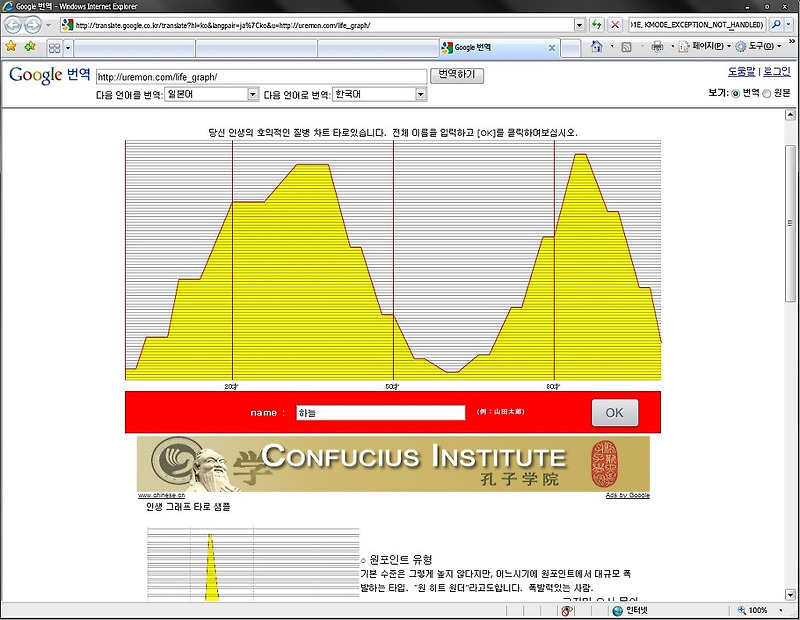
Task: Open the Home icon dropdown arrow
Action: tap(612, 47)
